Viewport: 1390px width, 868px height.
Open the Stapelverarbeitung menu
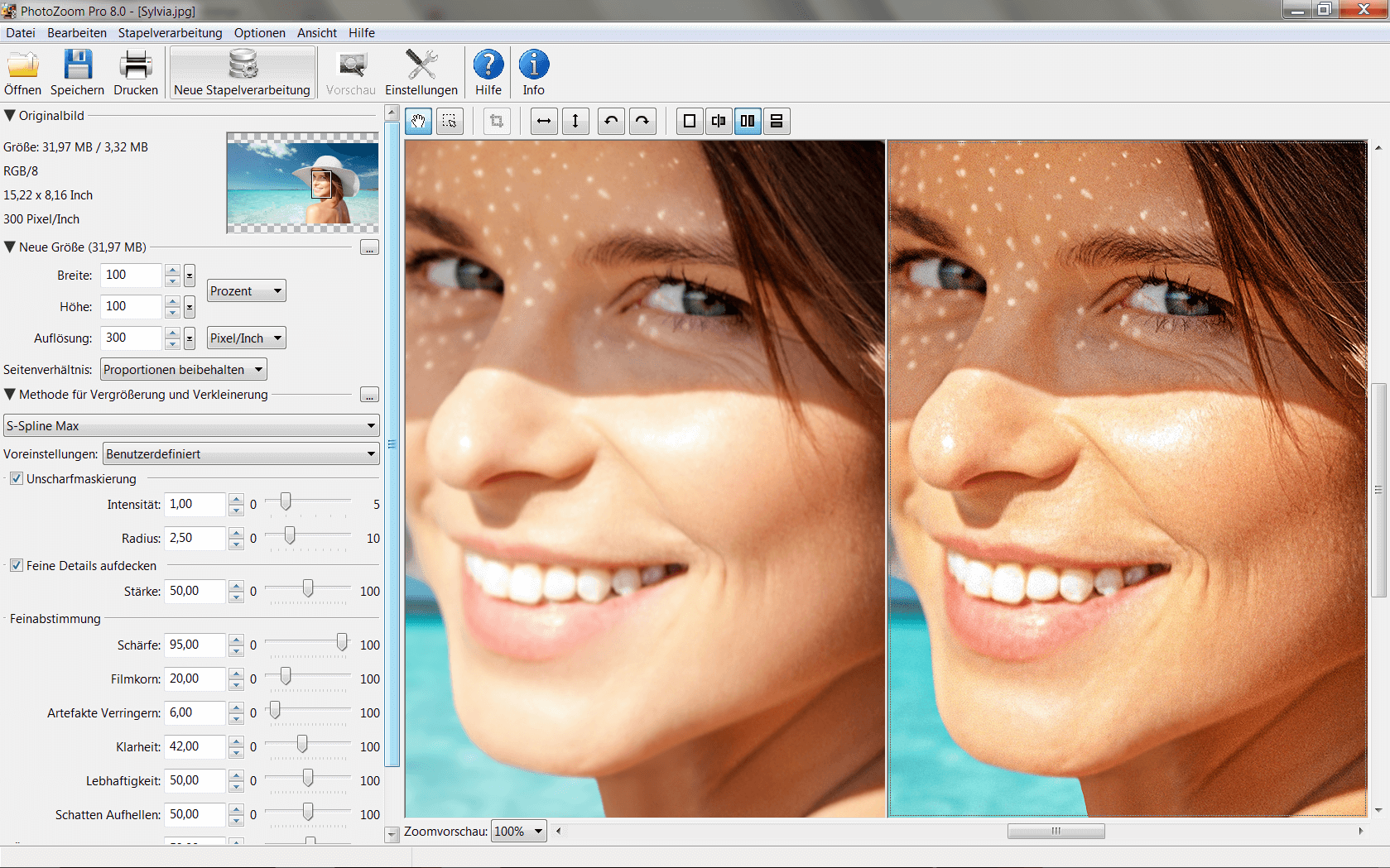[170, 33]
